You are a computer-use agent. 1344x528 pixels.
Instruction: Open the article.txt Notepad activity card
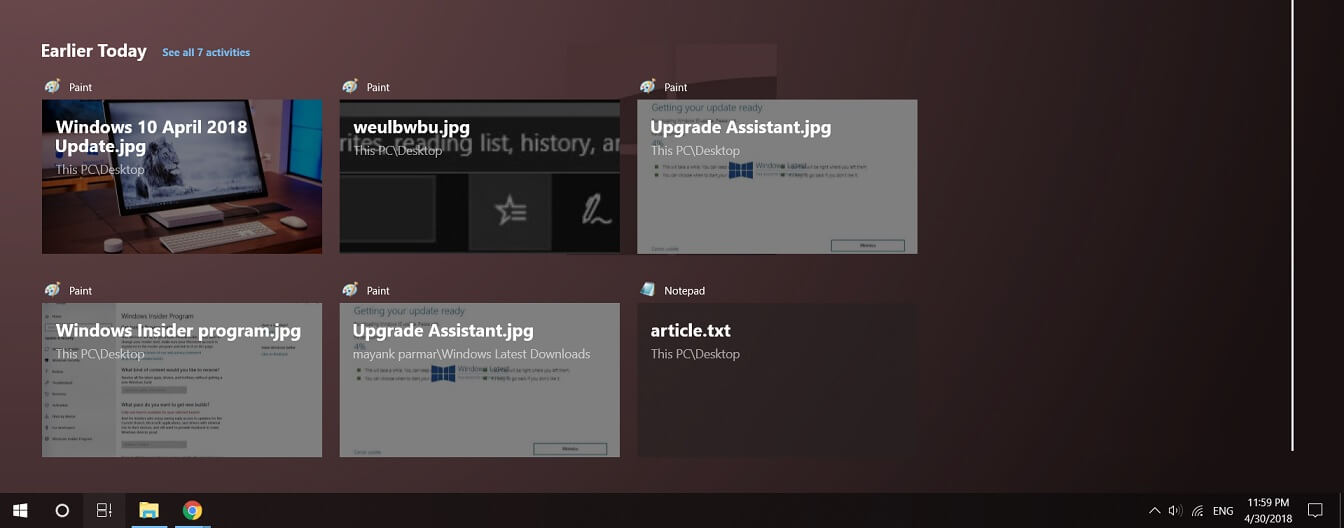tap(777, 380)
